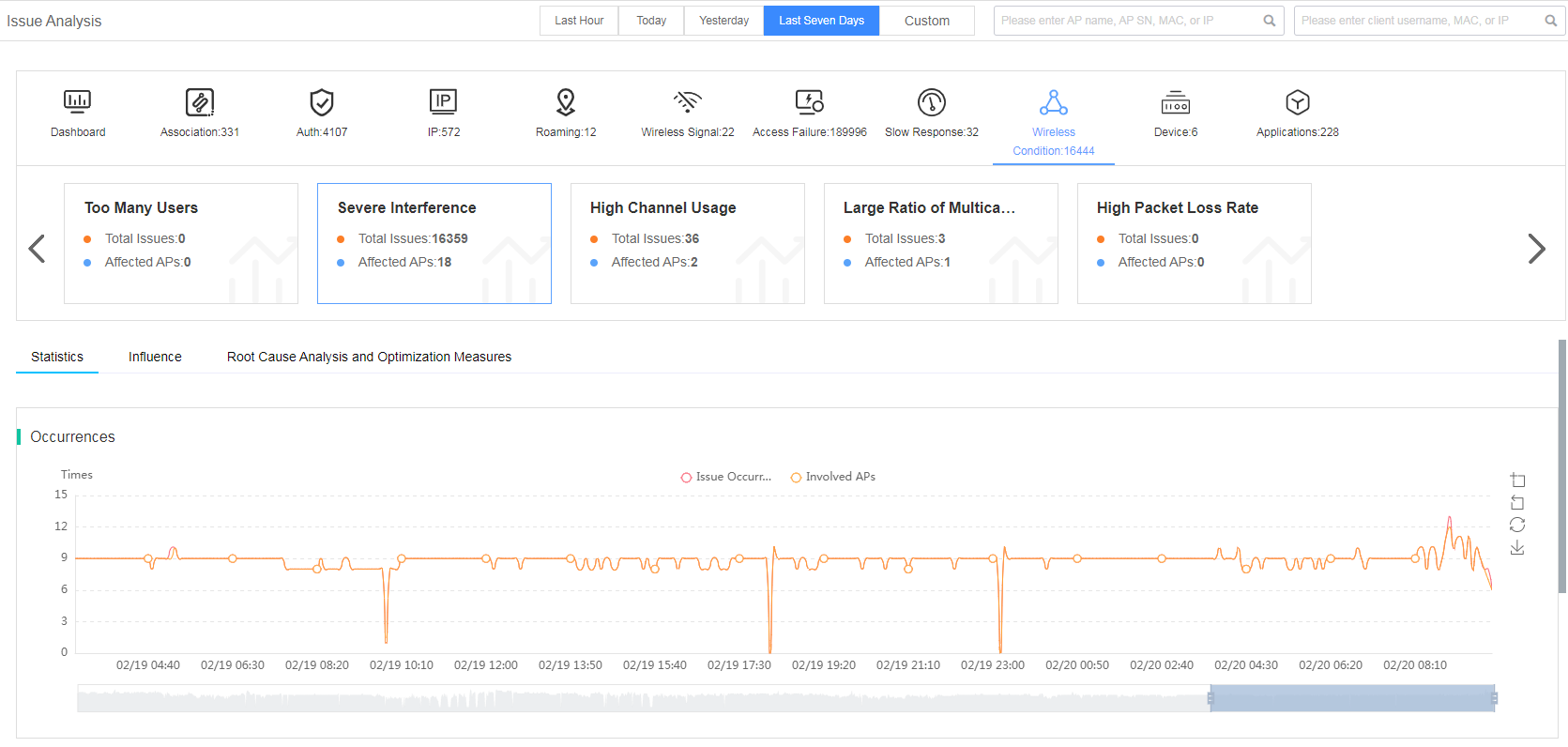Click Affected APs:2 text
Screen dimensions: 1568x747
654,262
